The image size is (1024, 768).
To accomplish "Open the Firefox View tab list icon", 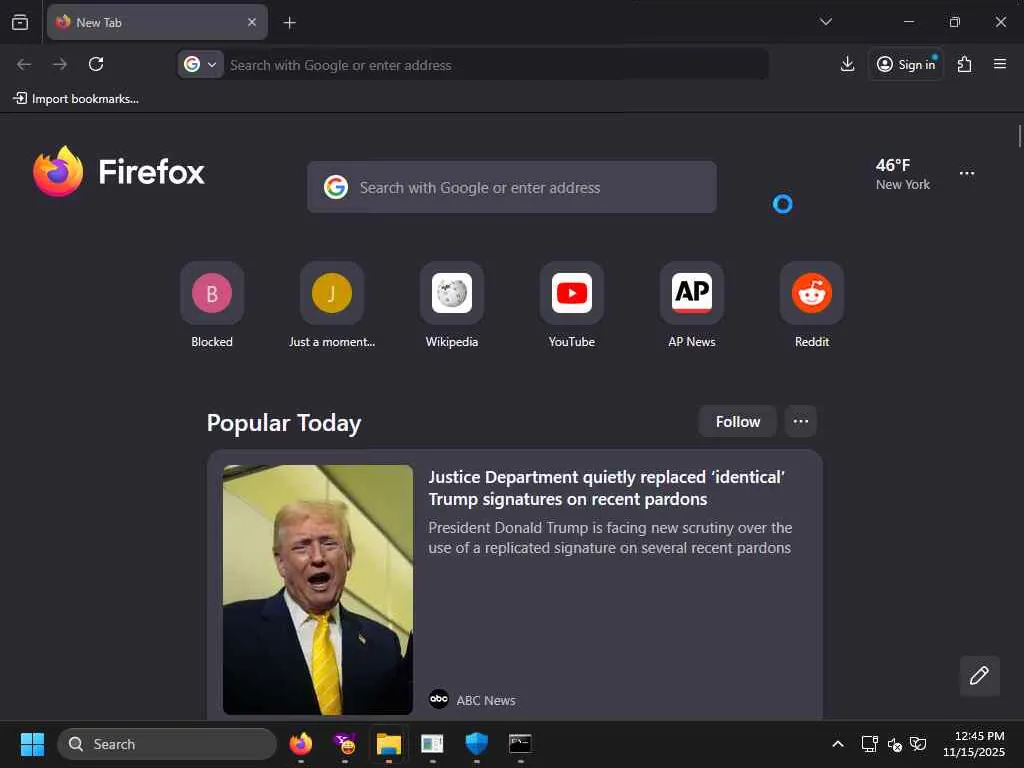I will click(x=20, y=22).
